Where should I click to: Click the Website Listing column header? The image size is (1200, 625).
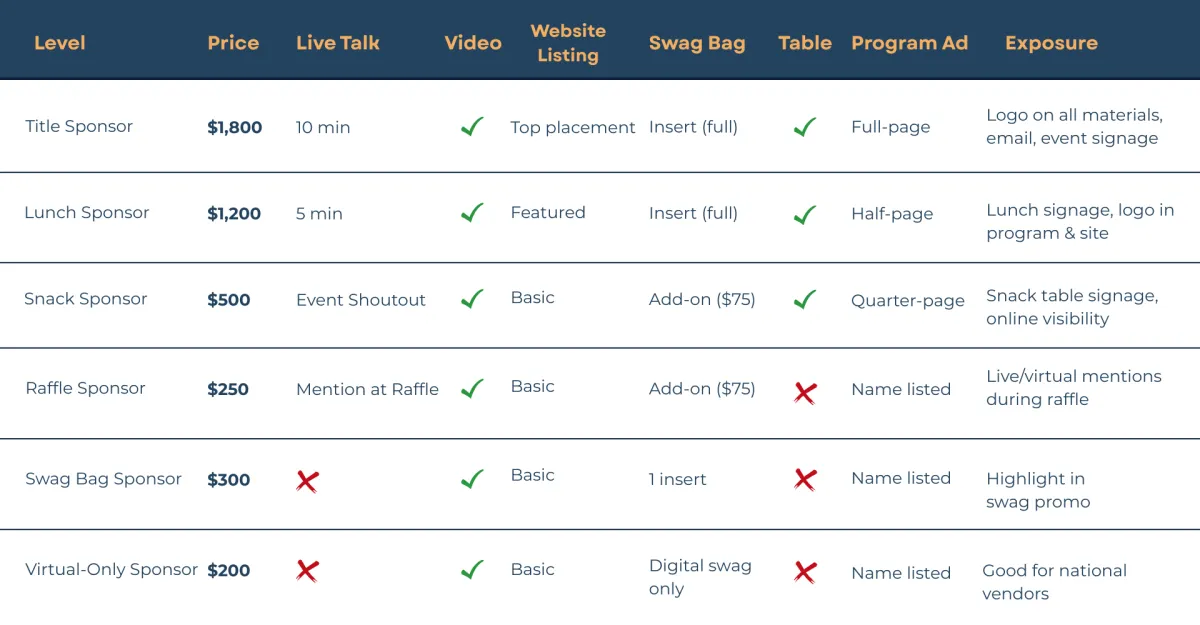click(x=568, y=43)
